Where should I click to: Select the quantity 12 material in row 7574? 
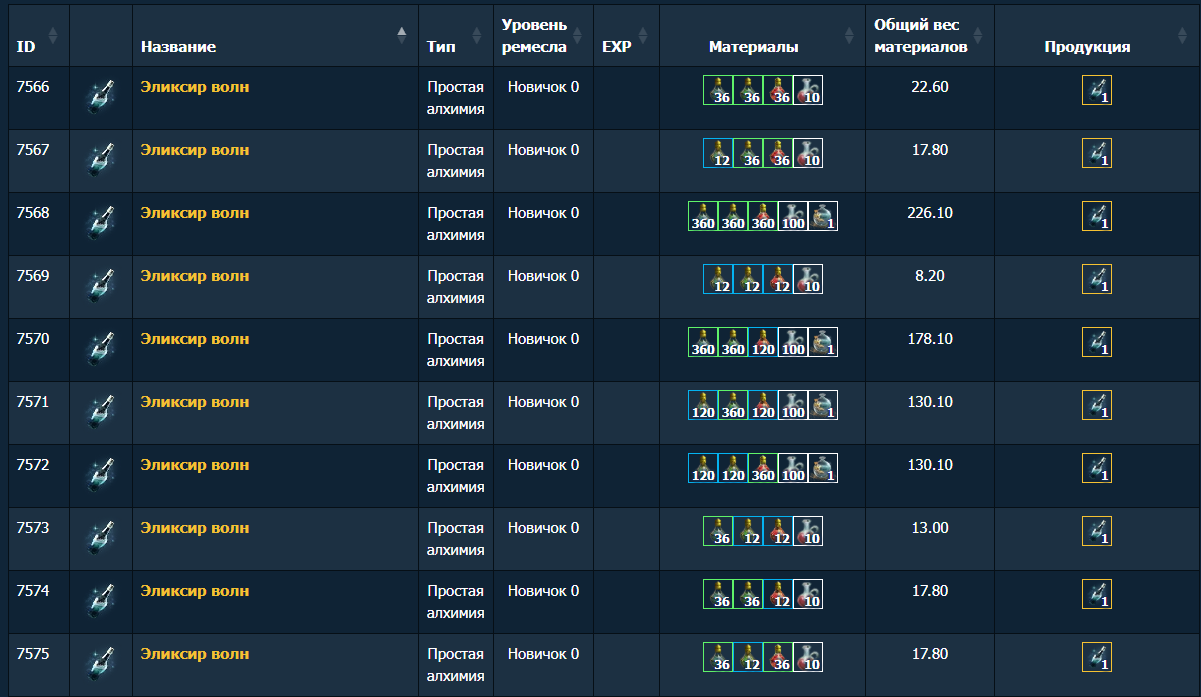(778, 594)
